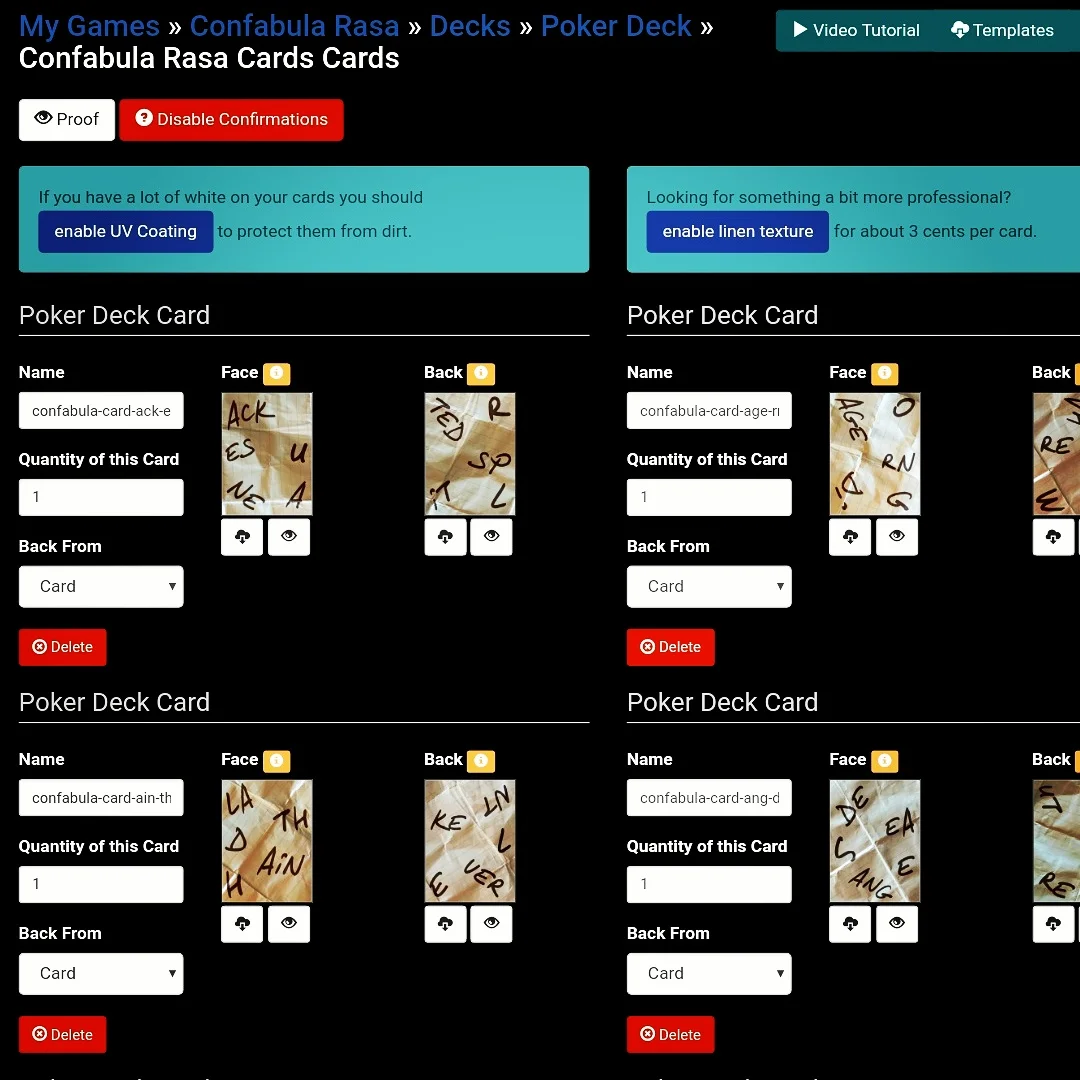Open Face info icon on confabula-card-age card
This screenshot has height=1080, width=1080.
884,373
